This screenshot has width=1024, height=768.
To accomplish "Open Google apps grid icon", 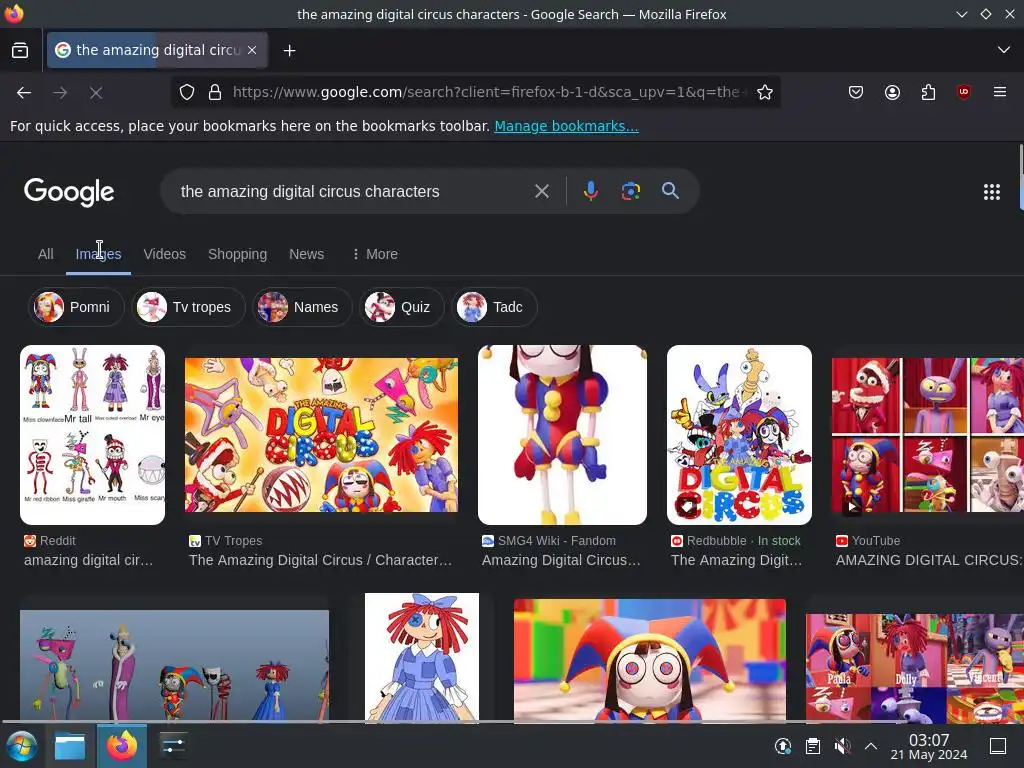I will [x=991, y=192].
